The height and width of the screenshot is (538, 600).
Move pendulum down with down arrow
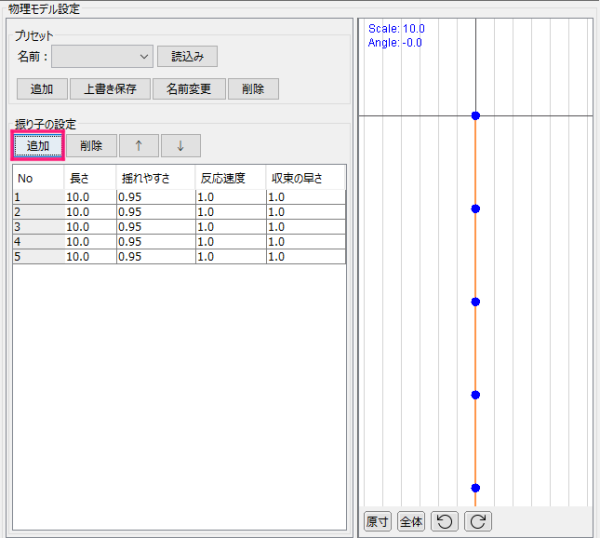(x=181, y=146)
